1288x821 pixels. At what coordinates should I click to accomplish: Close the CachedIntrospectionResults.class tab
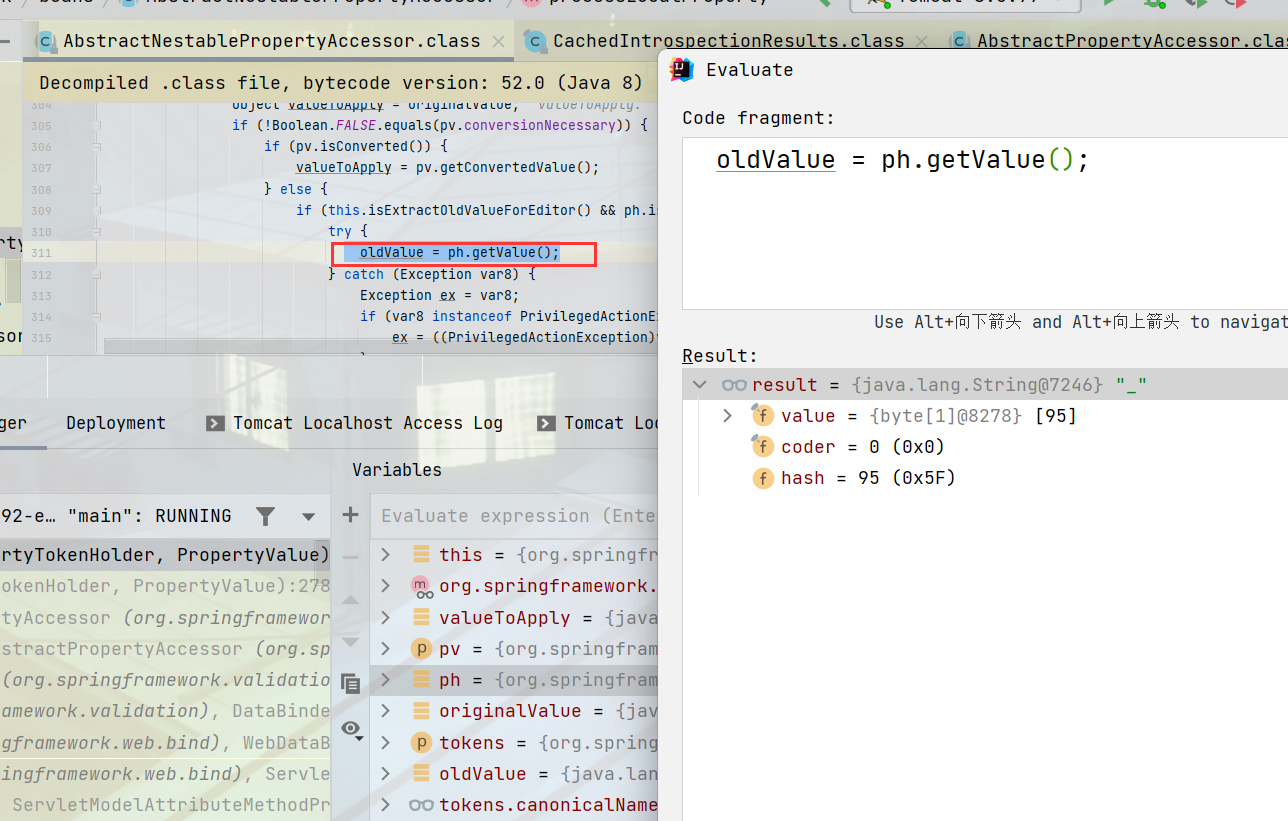(x=924, y=41)
